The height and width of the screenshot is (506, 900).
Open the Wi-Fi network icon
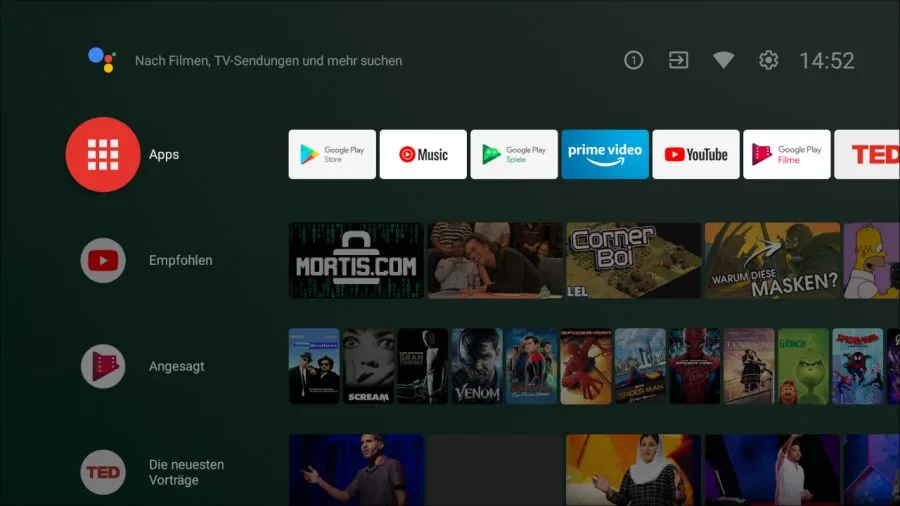pyautogui.click(x=723, y=60)
